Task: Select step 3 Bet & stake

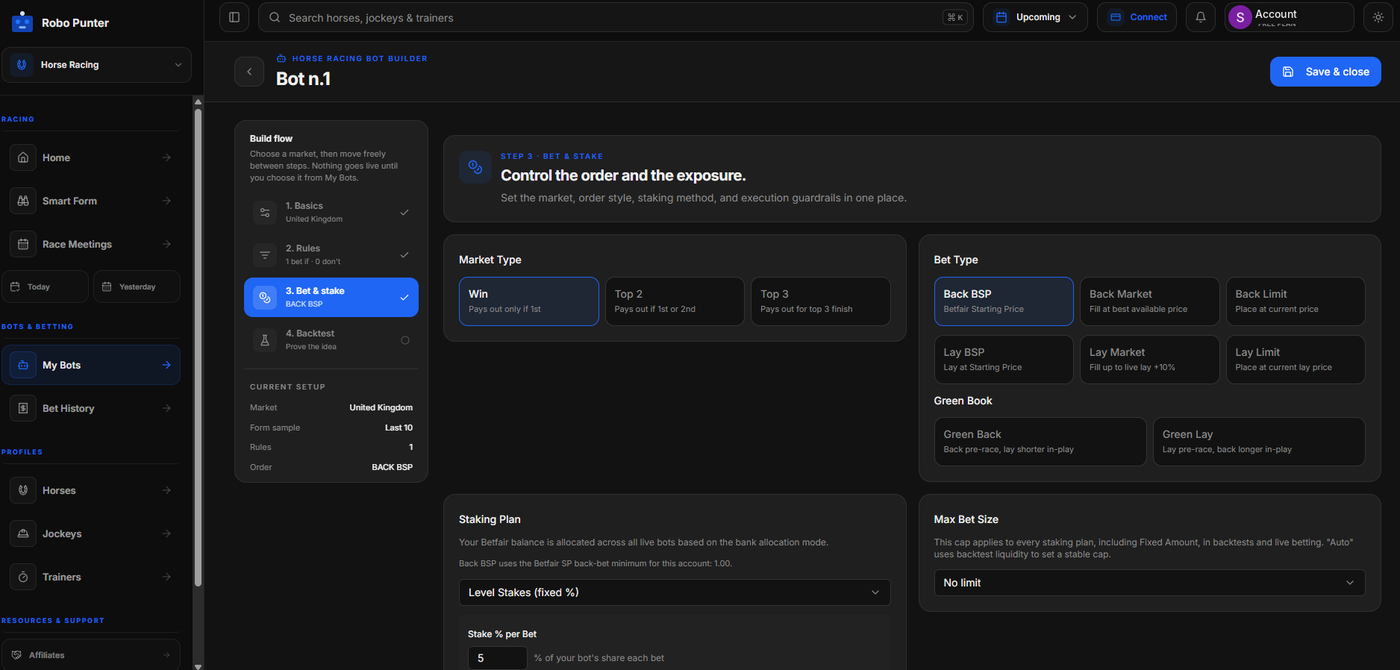Action: 331,297
